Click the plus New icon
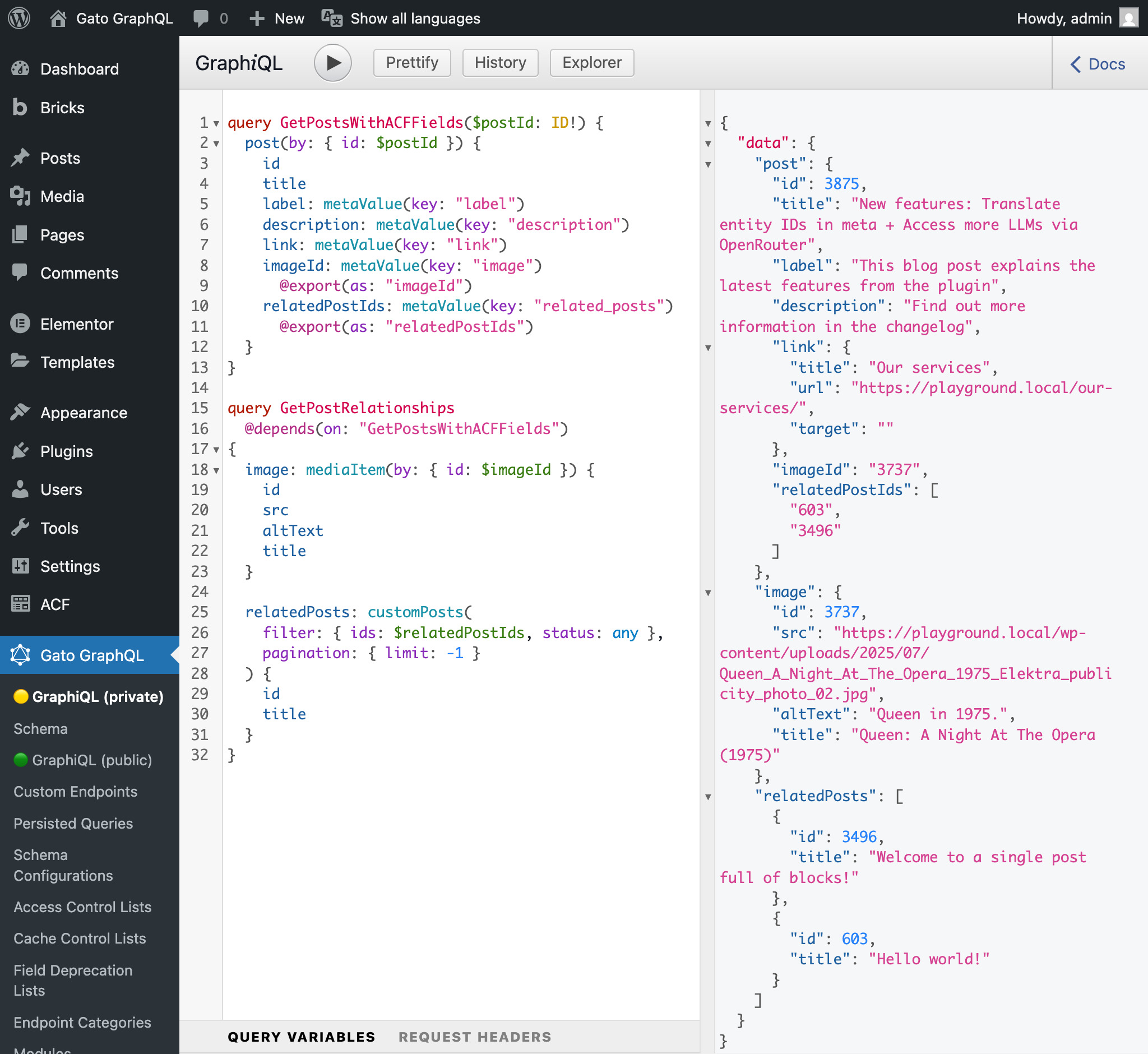 [x=257, y=19]
